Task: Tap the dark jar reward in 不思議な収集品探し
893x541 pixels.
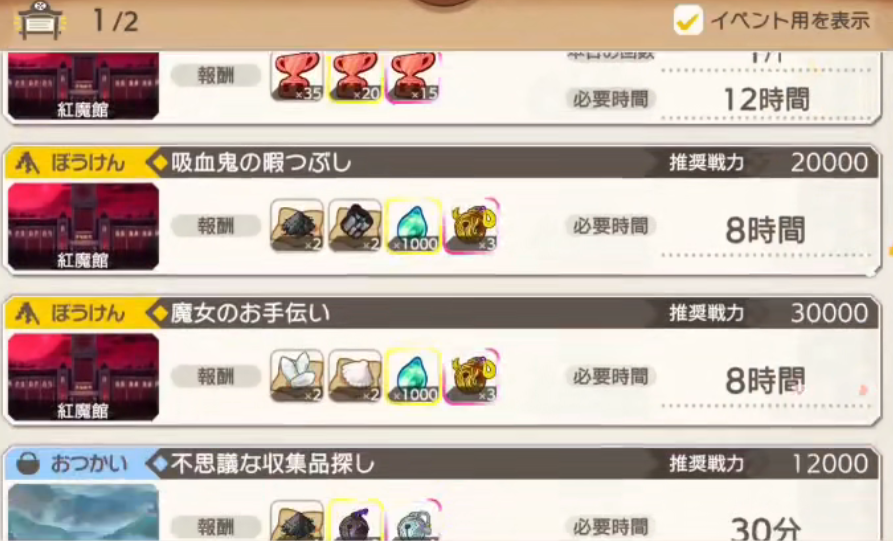Action: (x=355, y=520)
